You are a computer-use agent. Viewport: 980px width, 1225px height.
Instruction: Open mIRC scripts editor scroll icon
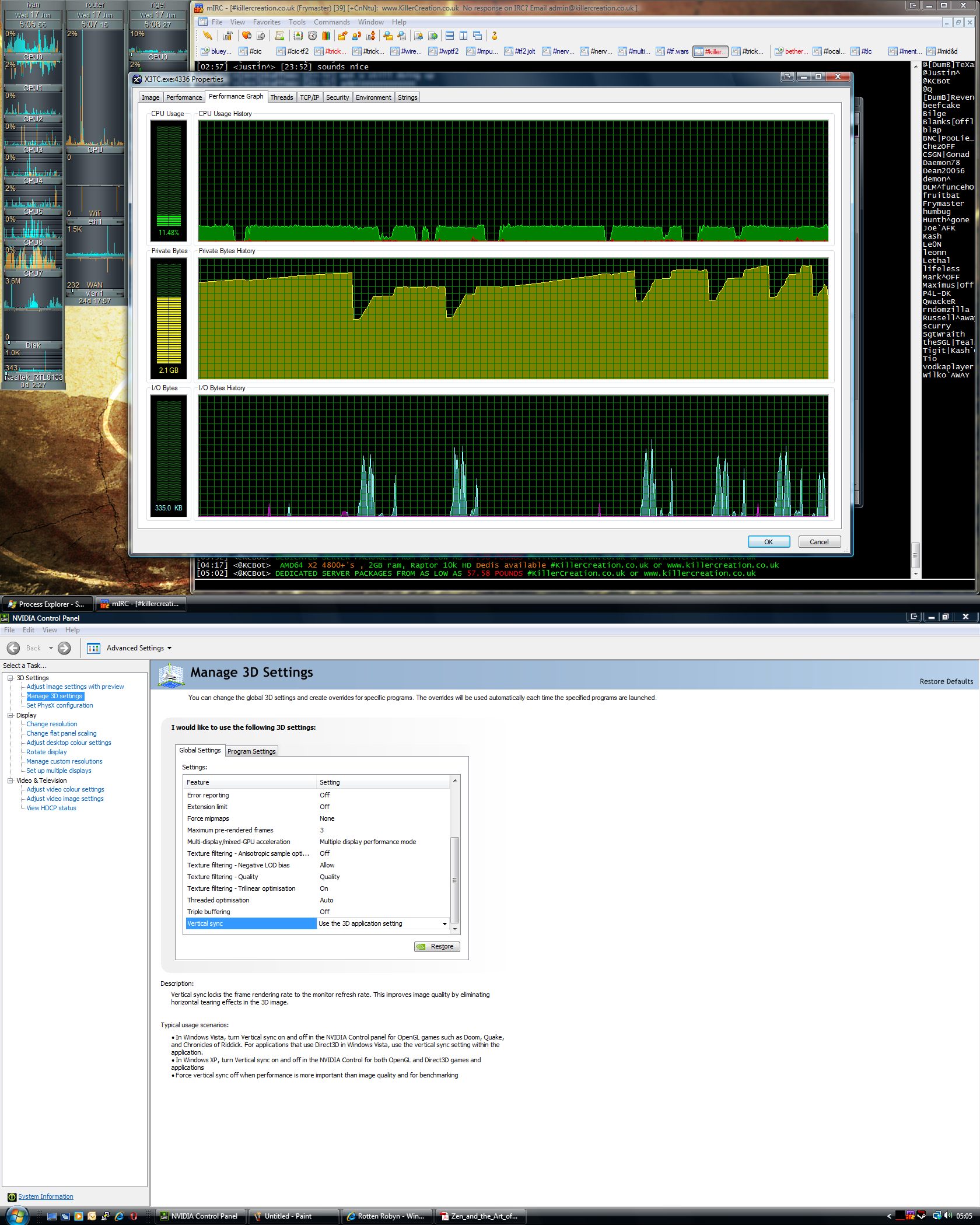(279, 36)
